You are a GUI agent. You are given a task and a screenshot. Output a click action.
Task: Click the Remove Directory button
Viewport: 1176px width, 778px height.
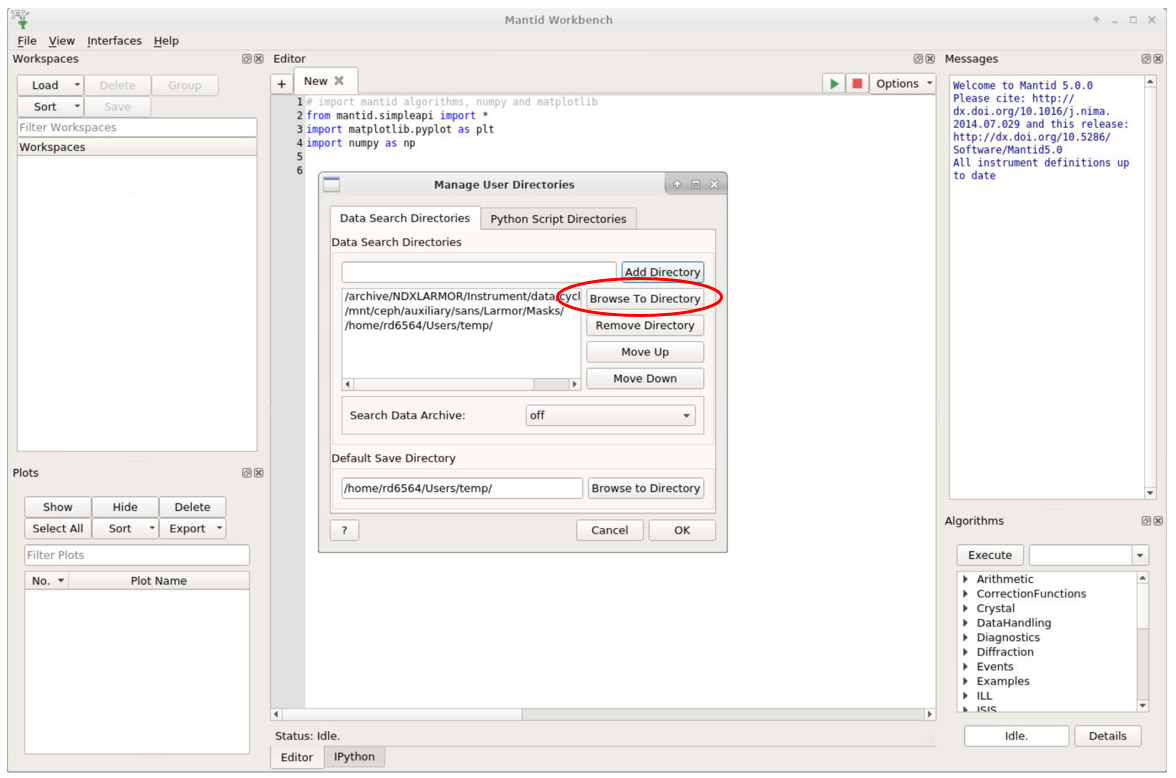point(645,325)
